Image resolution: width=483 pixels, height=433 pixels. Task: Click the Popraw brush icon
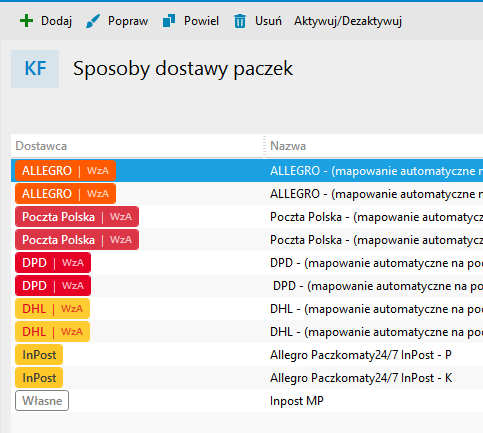point(93,21)
